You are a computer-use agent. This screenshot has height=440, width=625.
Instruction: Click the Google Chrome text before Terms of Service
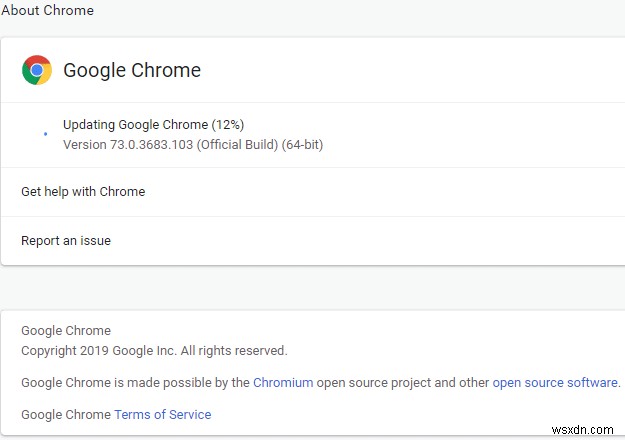pos(66,414)
